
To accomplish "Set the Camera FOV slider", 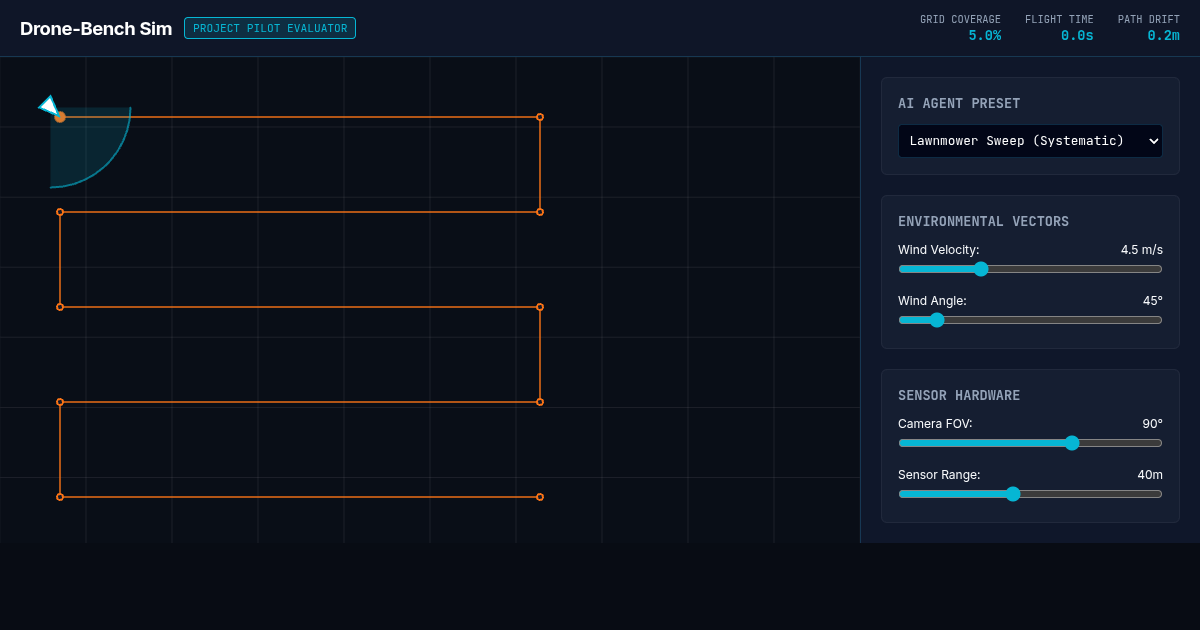I will point(1030,443).
